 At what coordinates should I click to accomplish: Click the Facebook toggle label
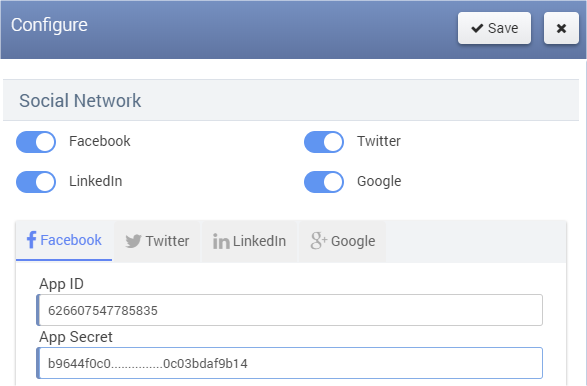click(100, 141)
